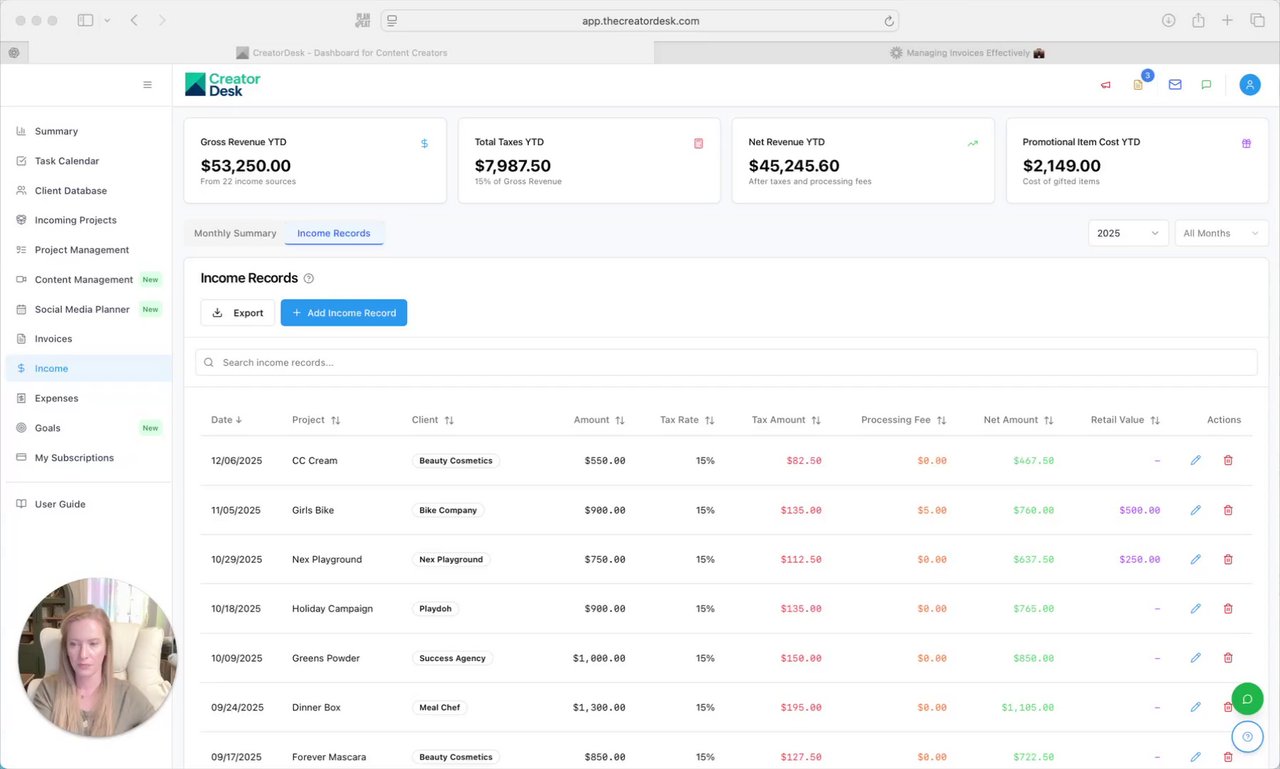This screenshot has width=1280, height=769.
Task: Edit the Holiday Campaign record
Action: tap(1195, 609)
